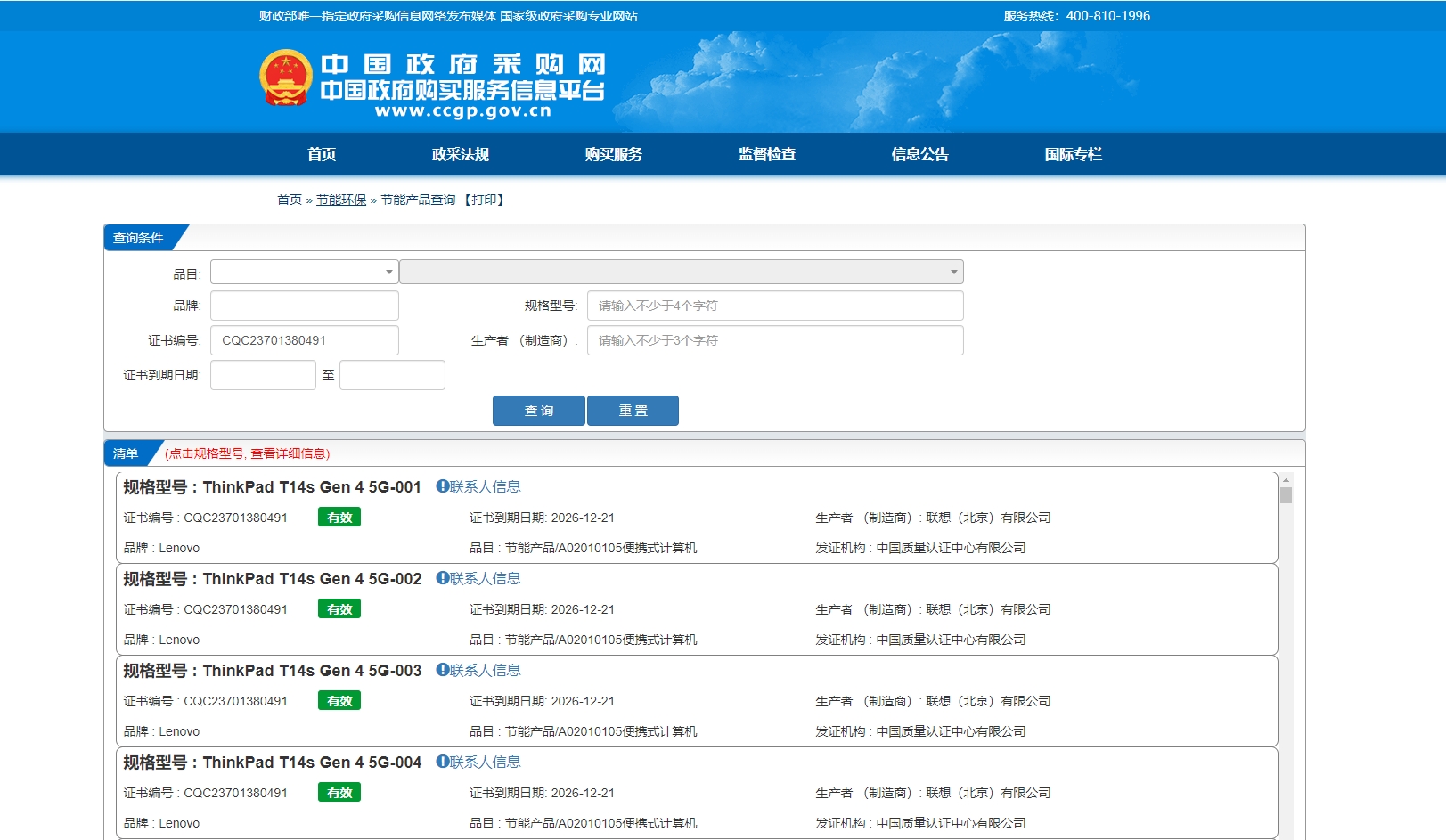This screenshot has width=1446, height=840.
Task: Open the first 品目 category dropdown
Action: (x=304, y=272)
